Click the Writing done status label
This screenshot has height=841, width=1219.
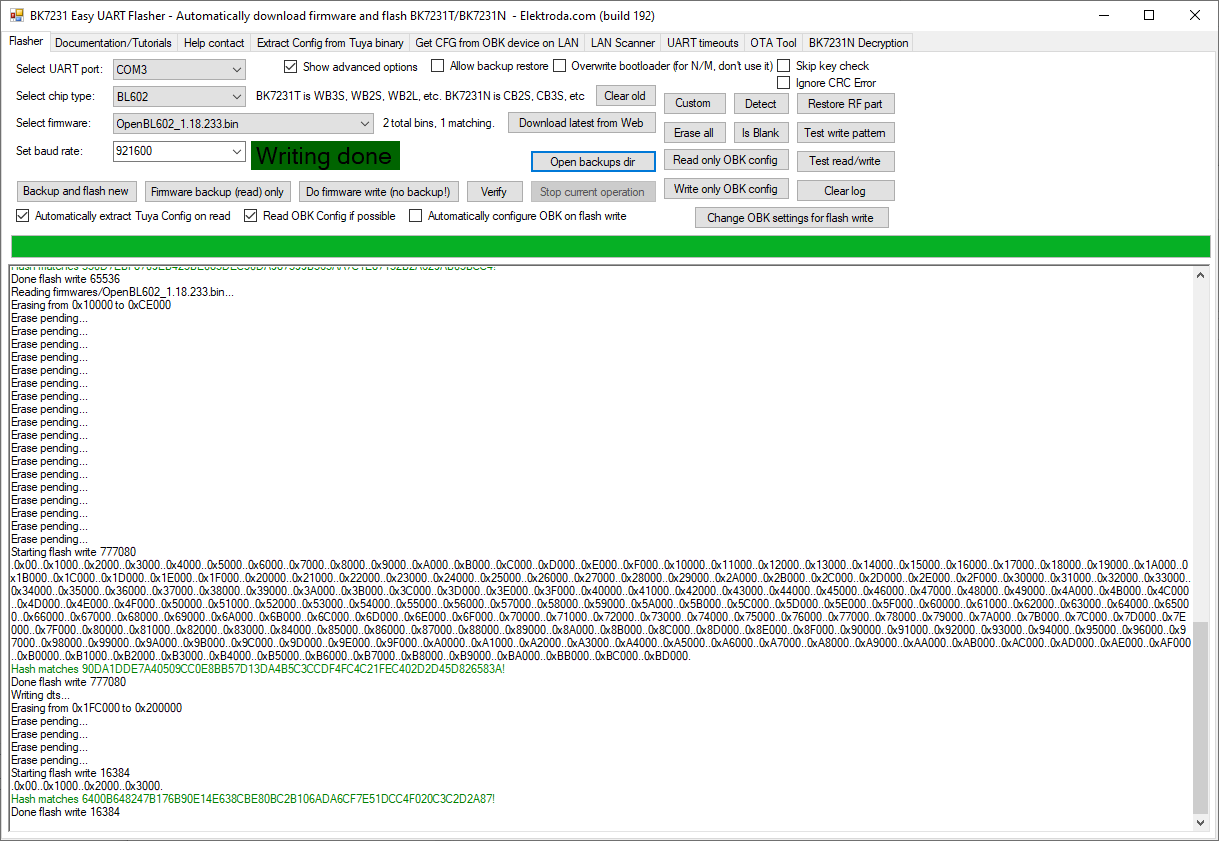[325, 156]
